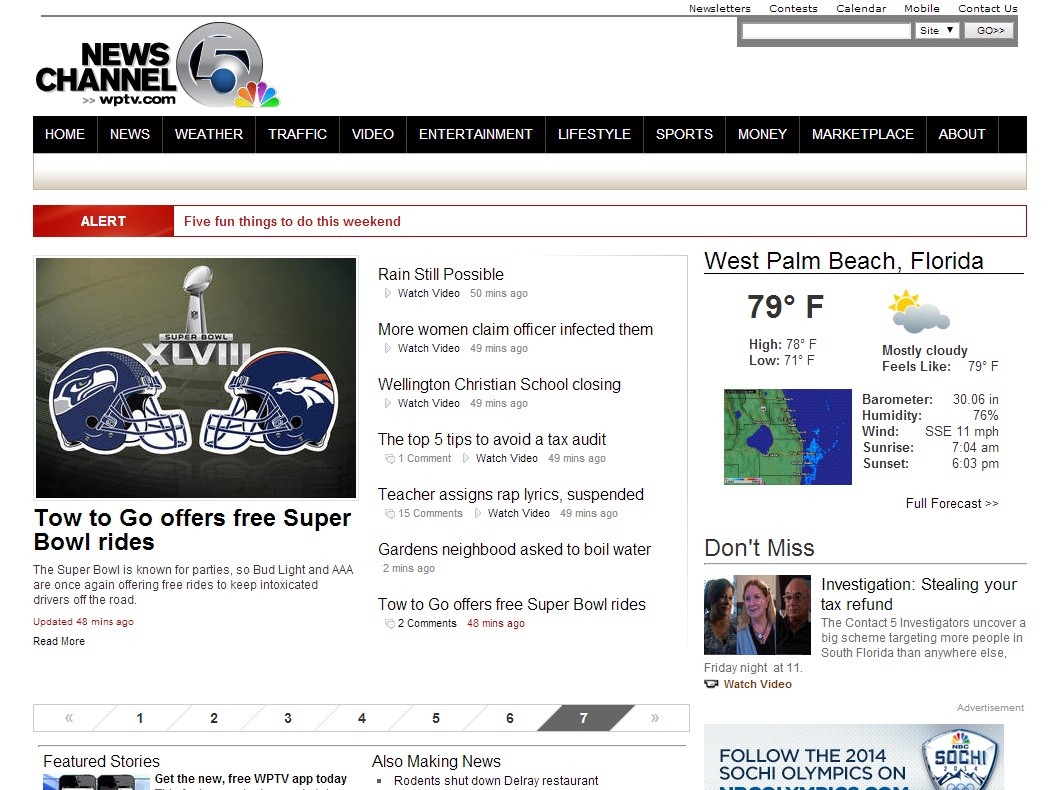The height and width of the screenshot is (790, 1052).
Task: Open the HOME menu item
Action: pyautogui.click(x=65, y=134)
